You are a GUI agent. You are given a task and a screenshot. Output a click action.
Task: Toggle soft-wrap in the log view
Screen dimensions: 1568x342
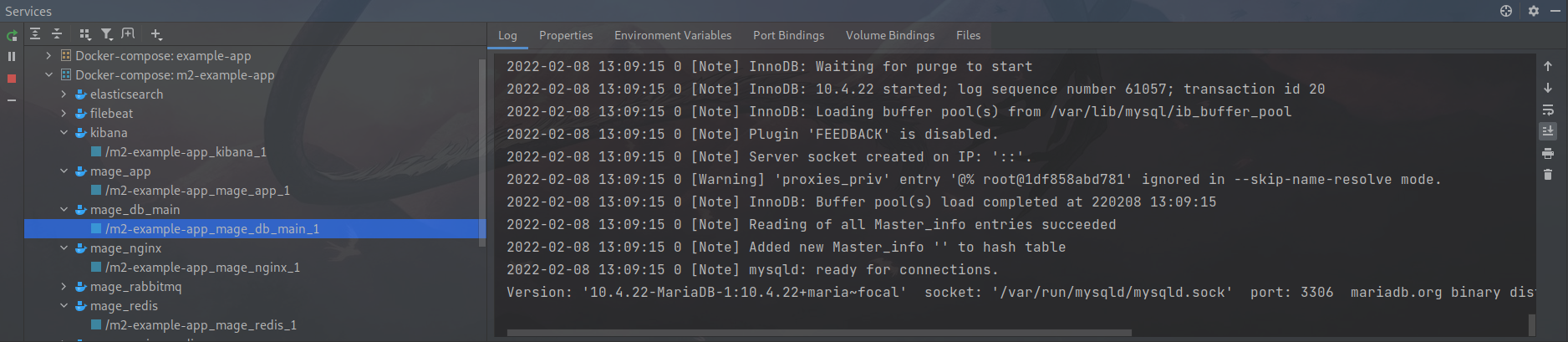(x=1548, y=110)
